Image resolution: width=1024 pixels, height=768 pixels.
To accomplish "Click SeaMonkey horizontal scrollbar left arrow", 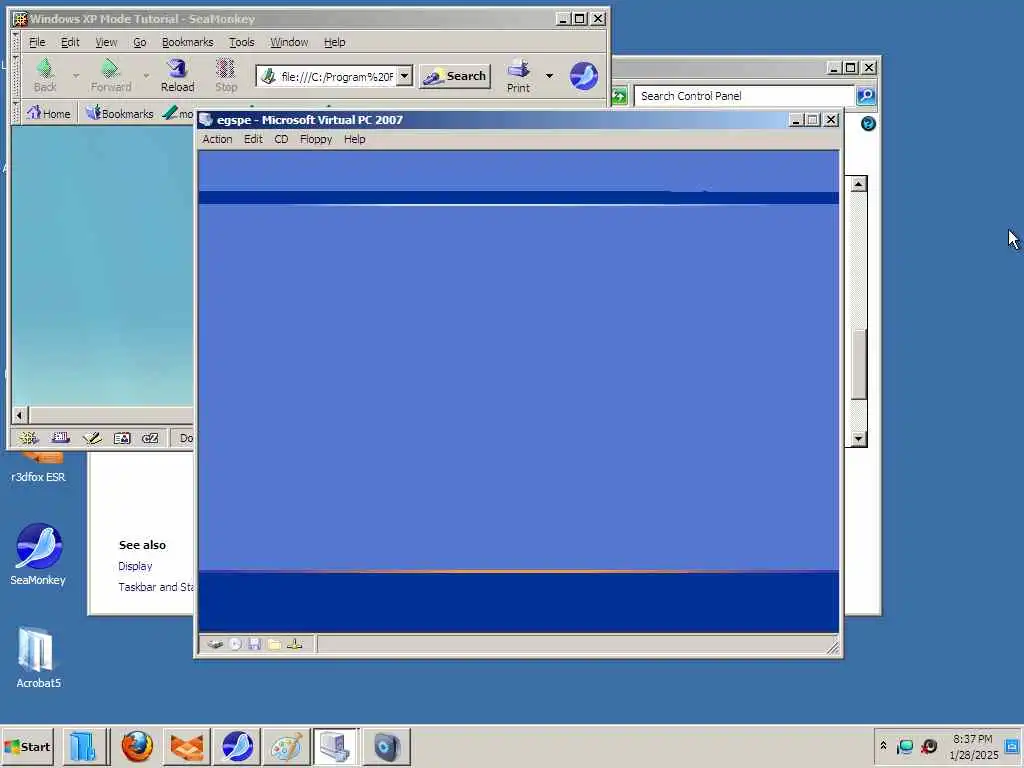I will coord(20,415).
